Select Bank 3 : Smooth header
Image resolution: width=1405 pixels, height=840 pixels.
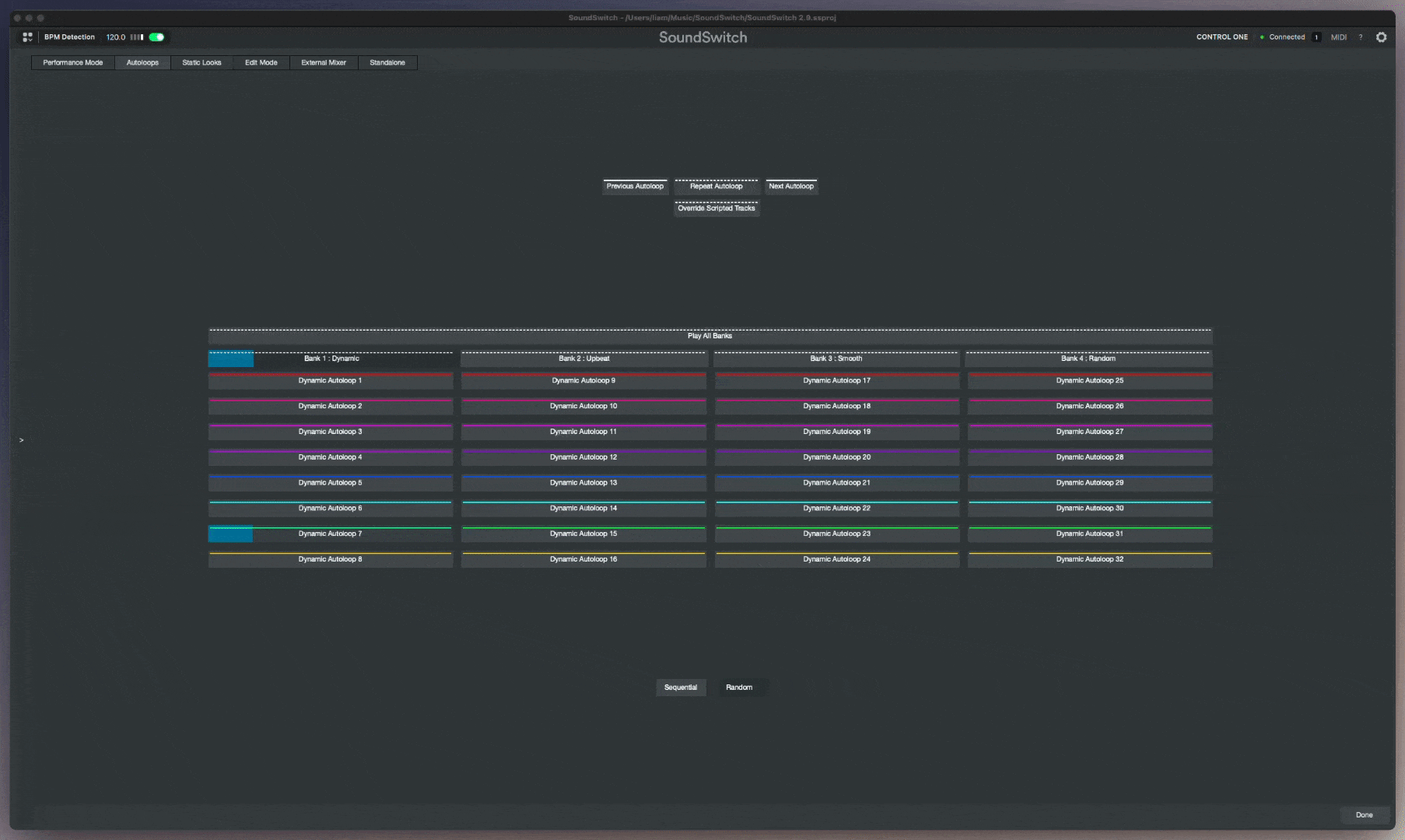[836, 359]
